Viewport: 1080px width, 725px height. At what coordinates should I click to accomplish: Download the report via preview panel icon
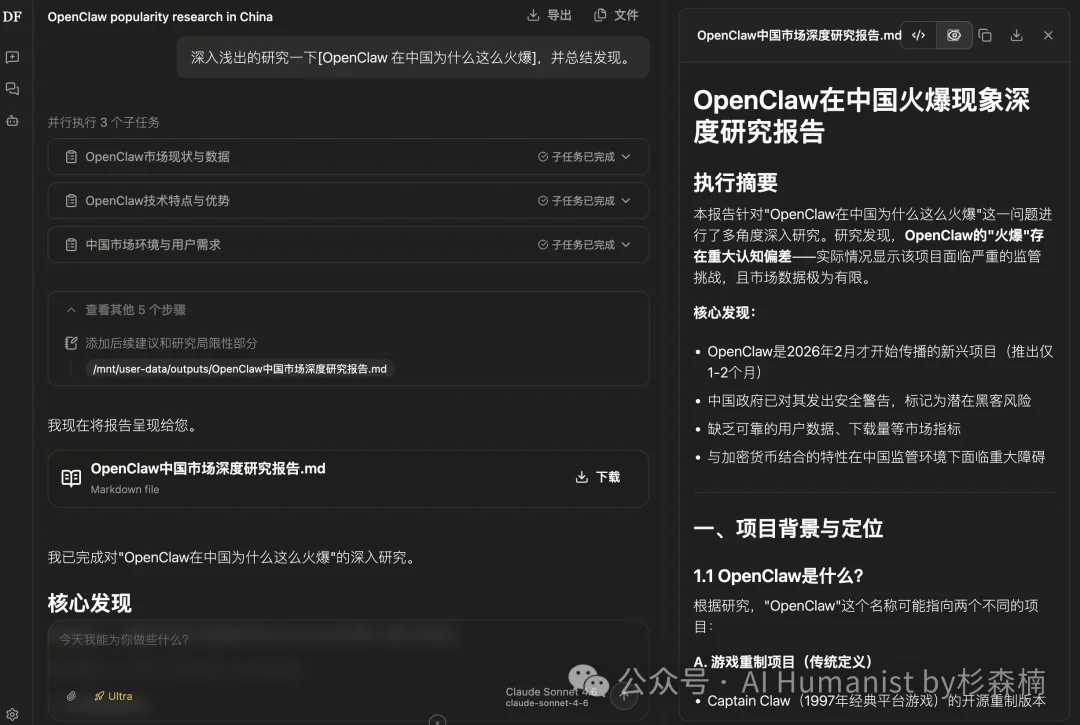click(x=1018, y=35)
